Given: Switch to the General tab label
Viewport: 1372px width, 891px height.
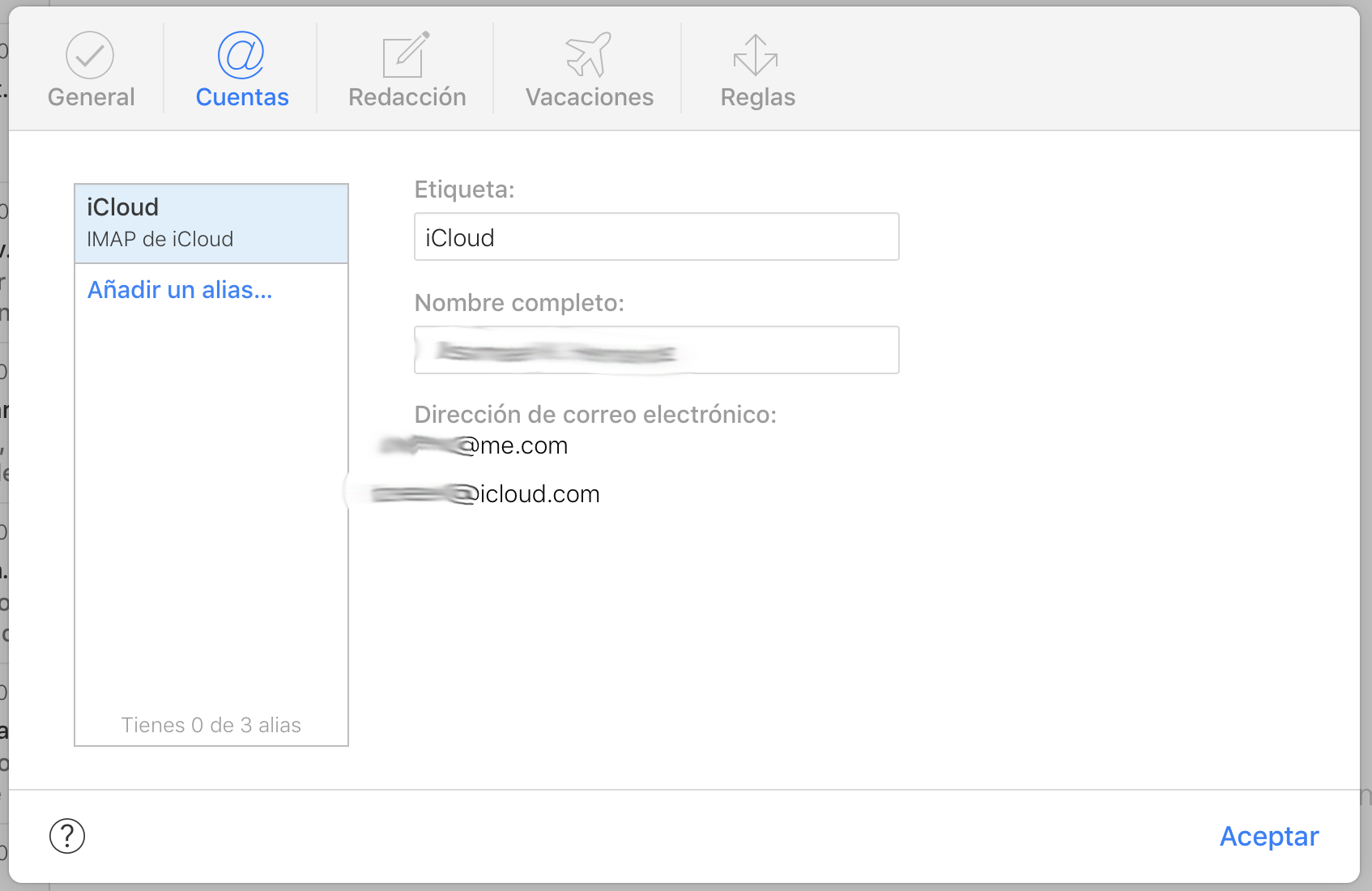Looking at the screenshot, I should 92,97.
